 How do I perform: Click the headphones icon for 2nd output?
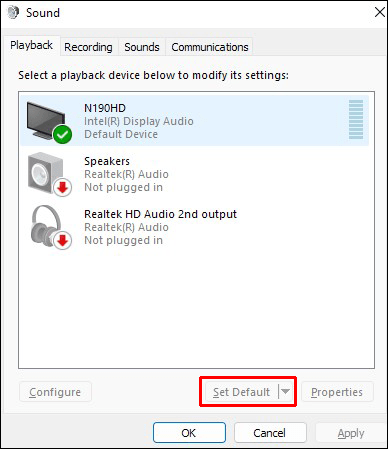click(46, 226)
